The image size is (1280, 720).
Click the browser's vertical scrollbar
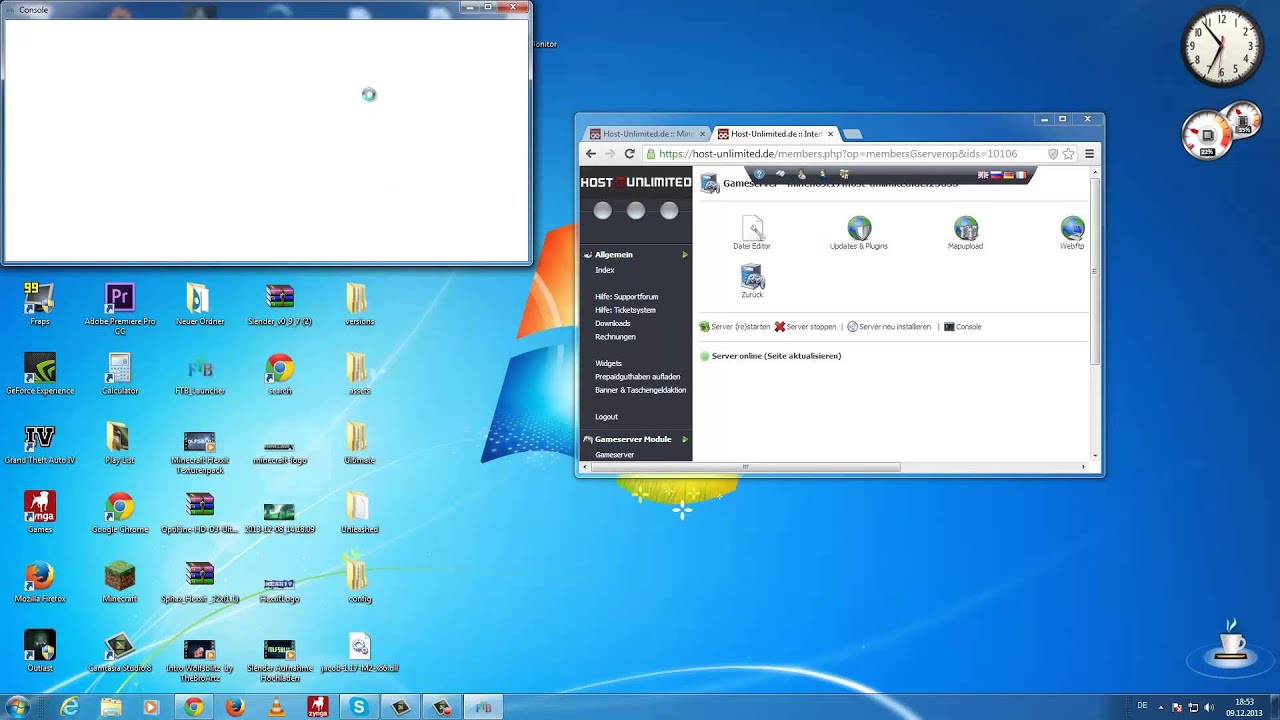[x=1095, y=270]
